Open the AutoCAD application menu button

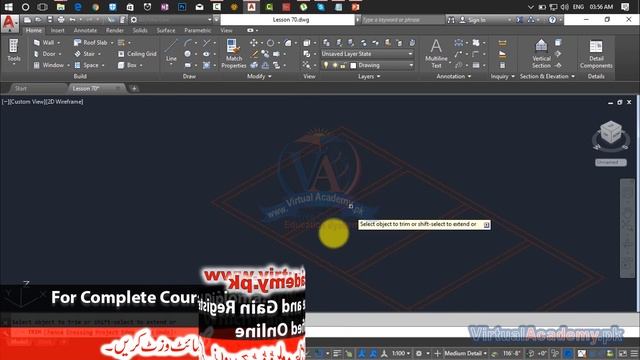point(9,24)
